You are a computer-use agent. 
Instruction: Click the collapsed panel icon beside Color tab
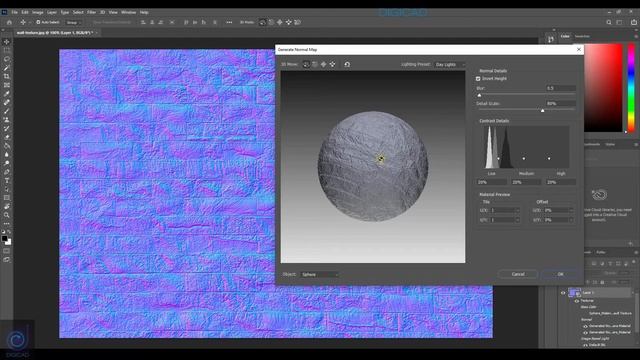tap(551, 39)
